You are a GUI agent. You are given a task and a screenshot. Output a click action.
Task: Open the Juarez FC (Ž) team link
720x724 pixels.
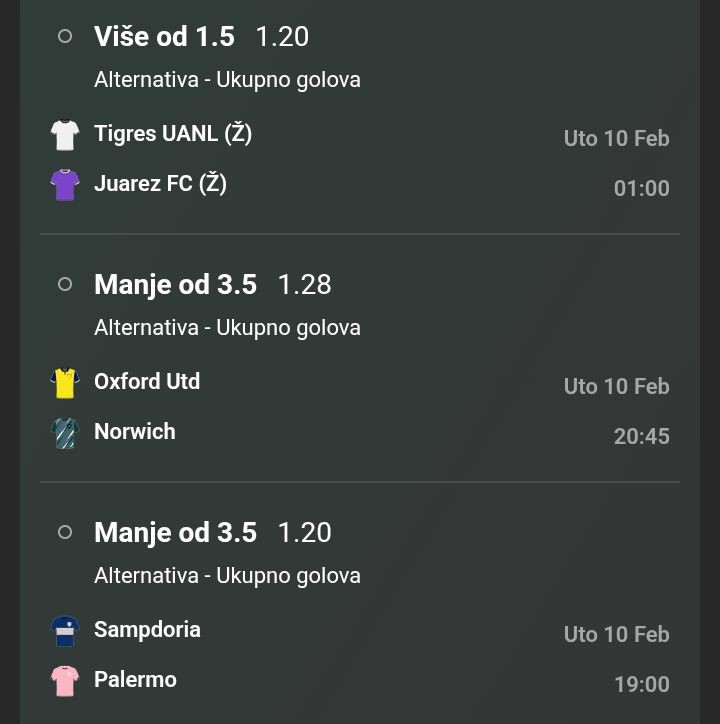pyautogui.click(x=160, y=183)
